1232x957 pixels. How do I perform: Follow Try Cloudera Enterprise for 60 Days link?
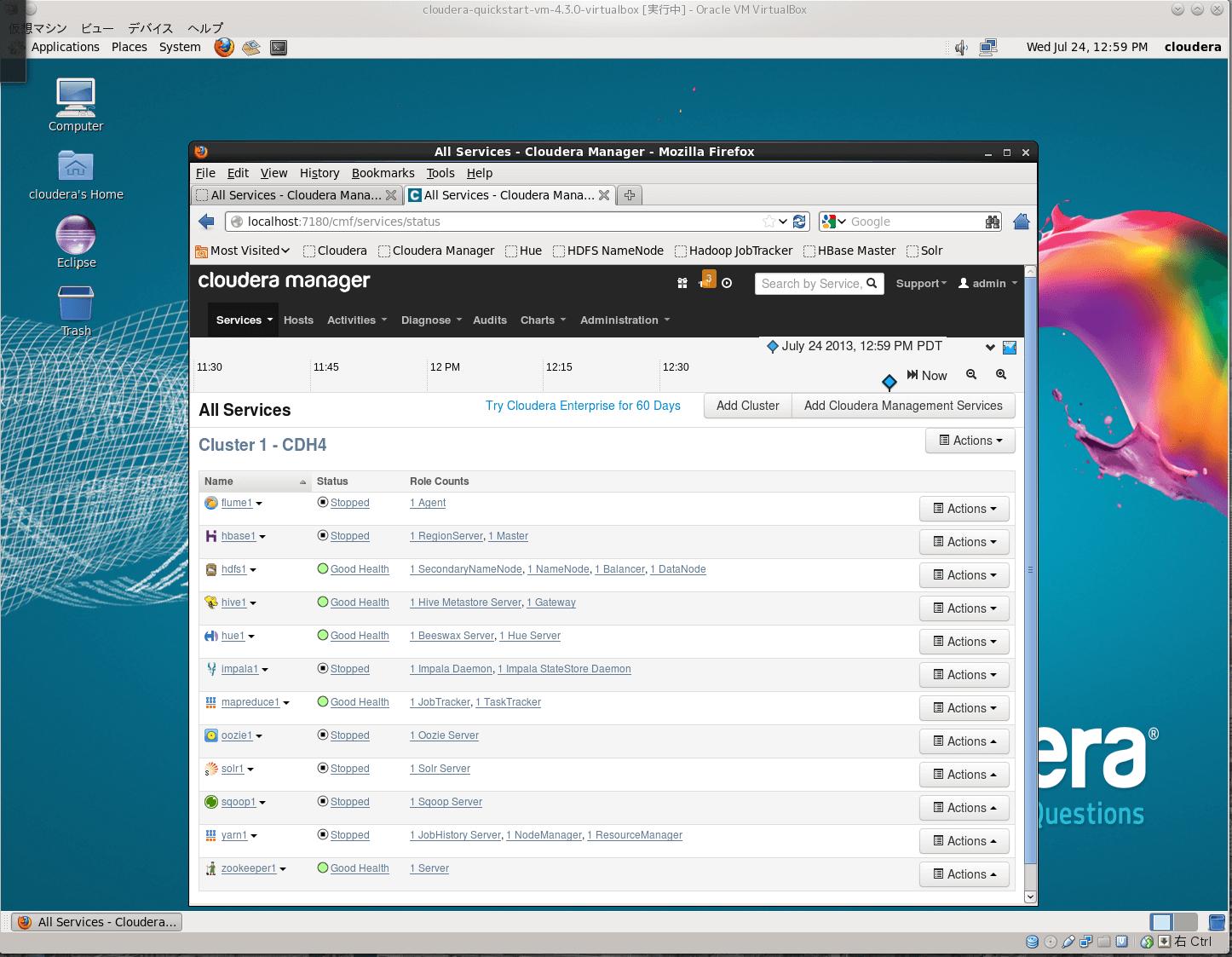583,406
